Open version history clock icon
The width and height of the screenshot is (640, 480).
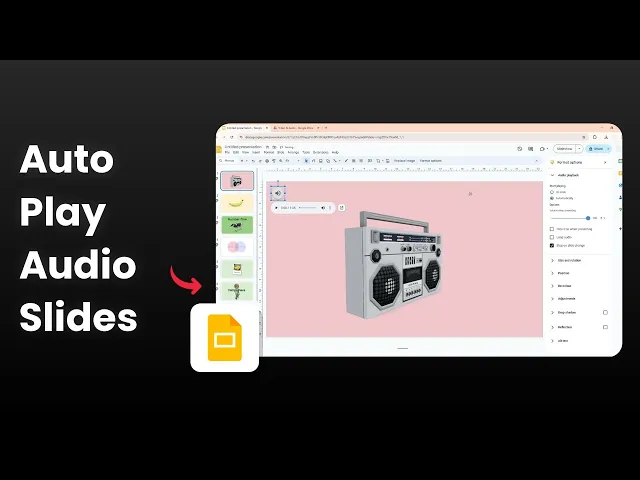(x=520, y=149)
